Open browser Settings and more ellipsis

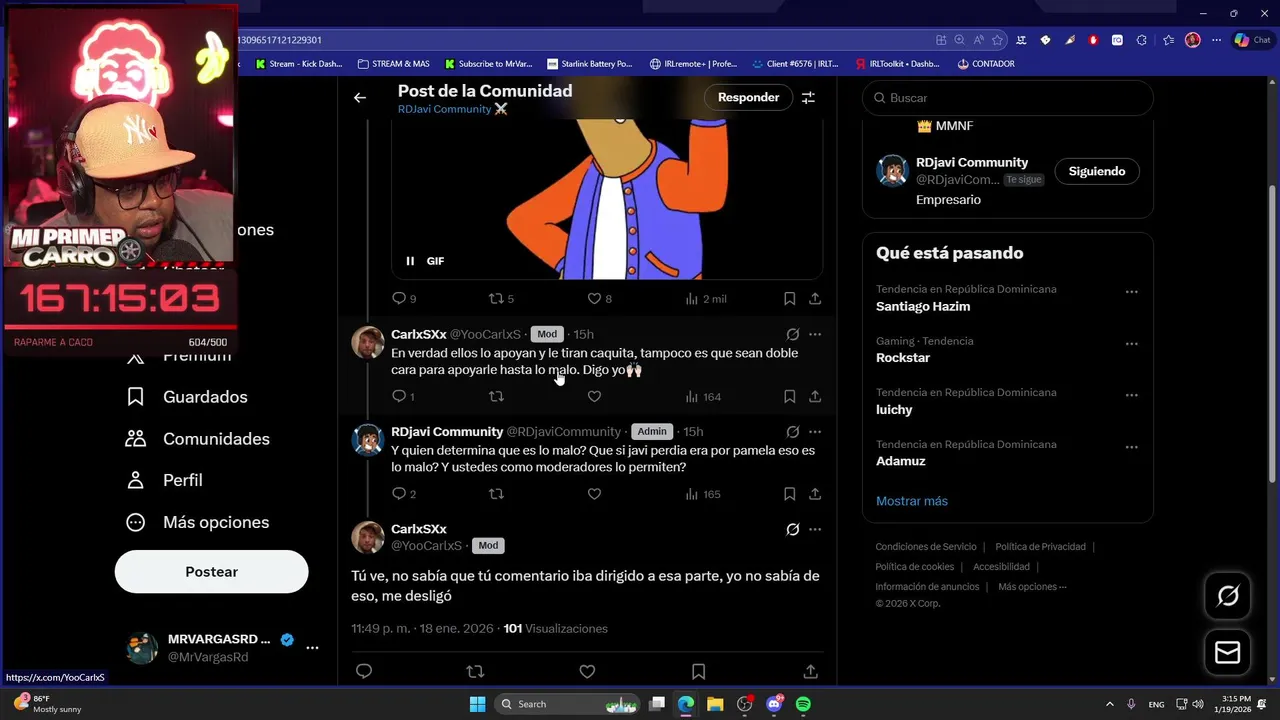click(x=1216, y=40)
